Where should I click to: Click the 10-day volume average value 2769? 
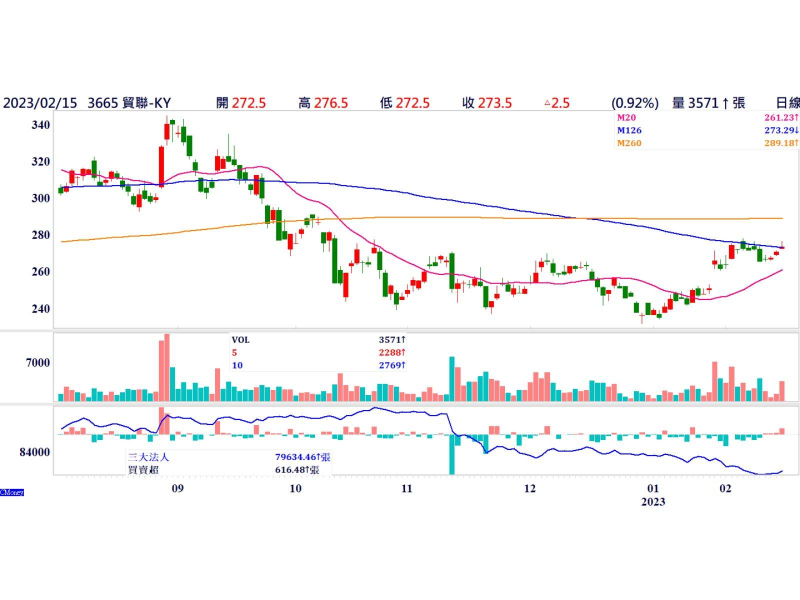[x=392, y=365]
